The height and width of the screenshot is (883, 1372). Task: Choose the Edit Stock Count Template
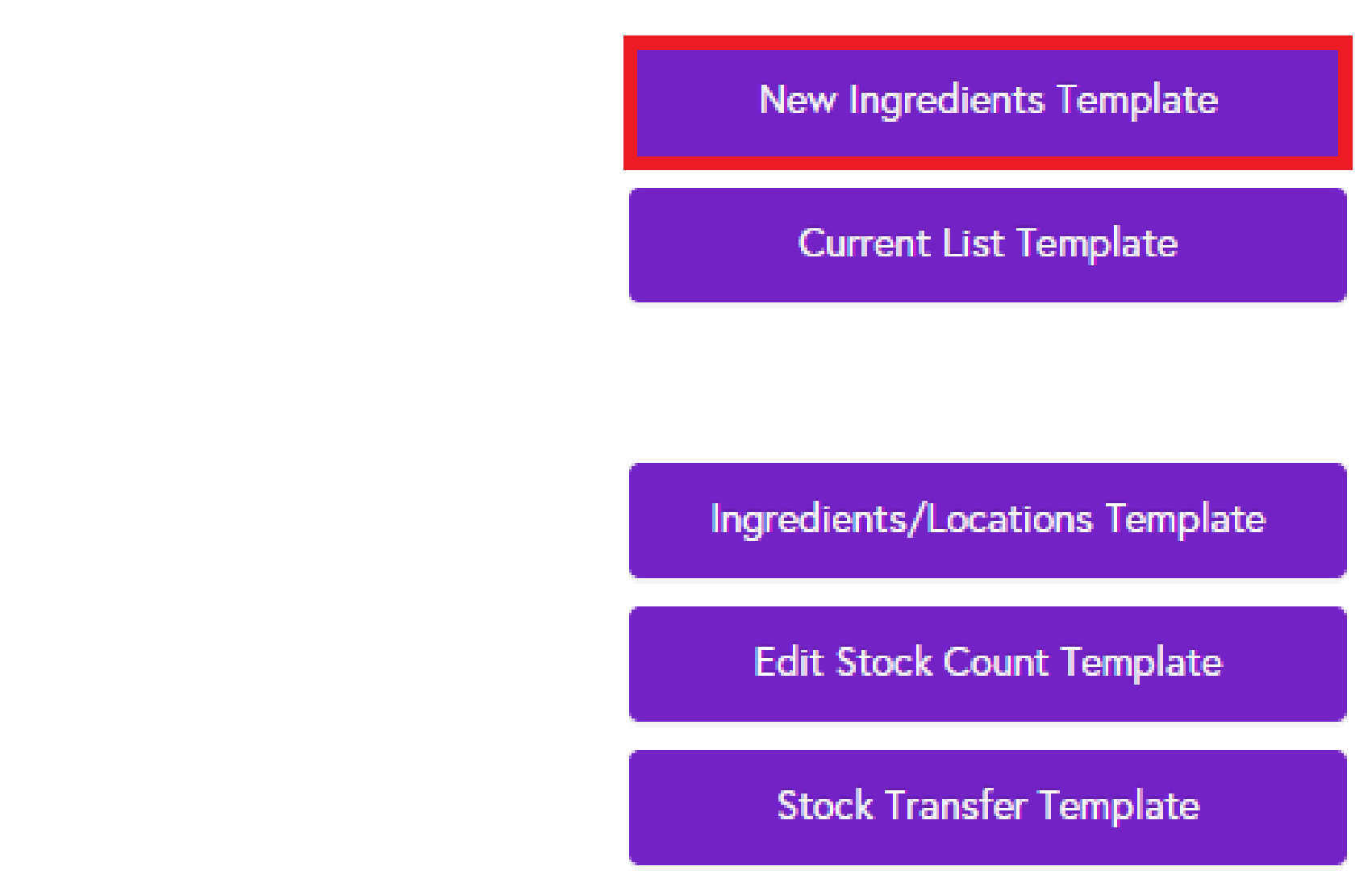click(x=987, y=664)
